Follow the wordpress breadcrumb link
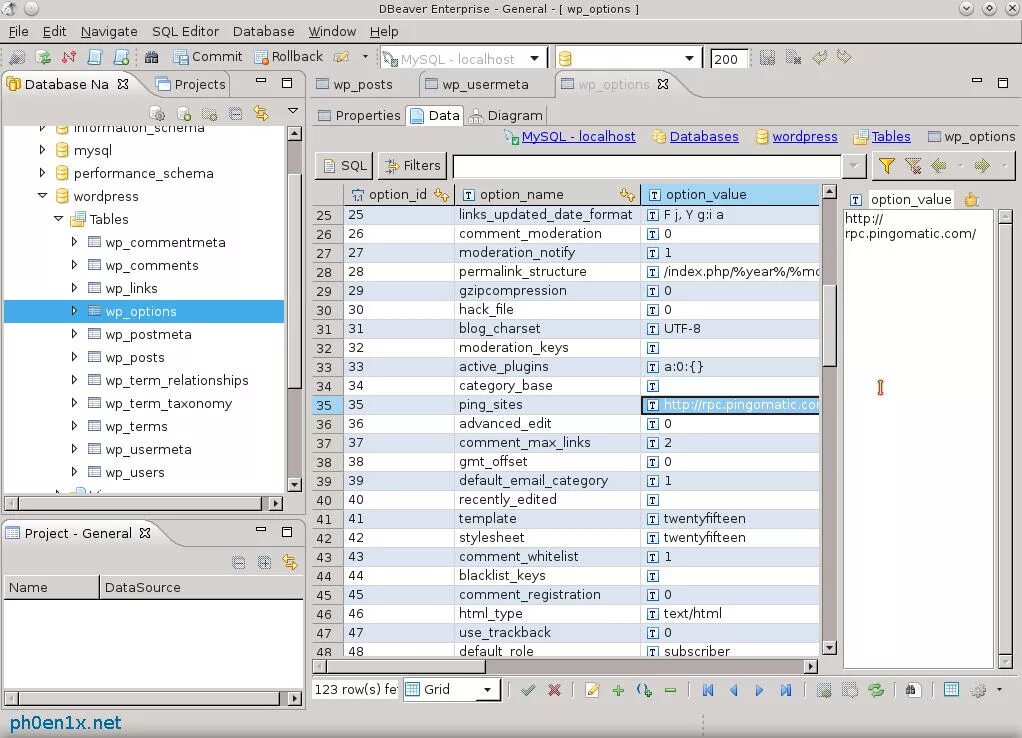Viewport: 1022px width, 738px height. (x=804, y=136)
